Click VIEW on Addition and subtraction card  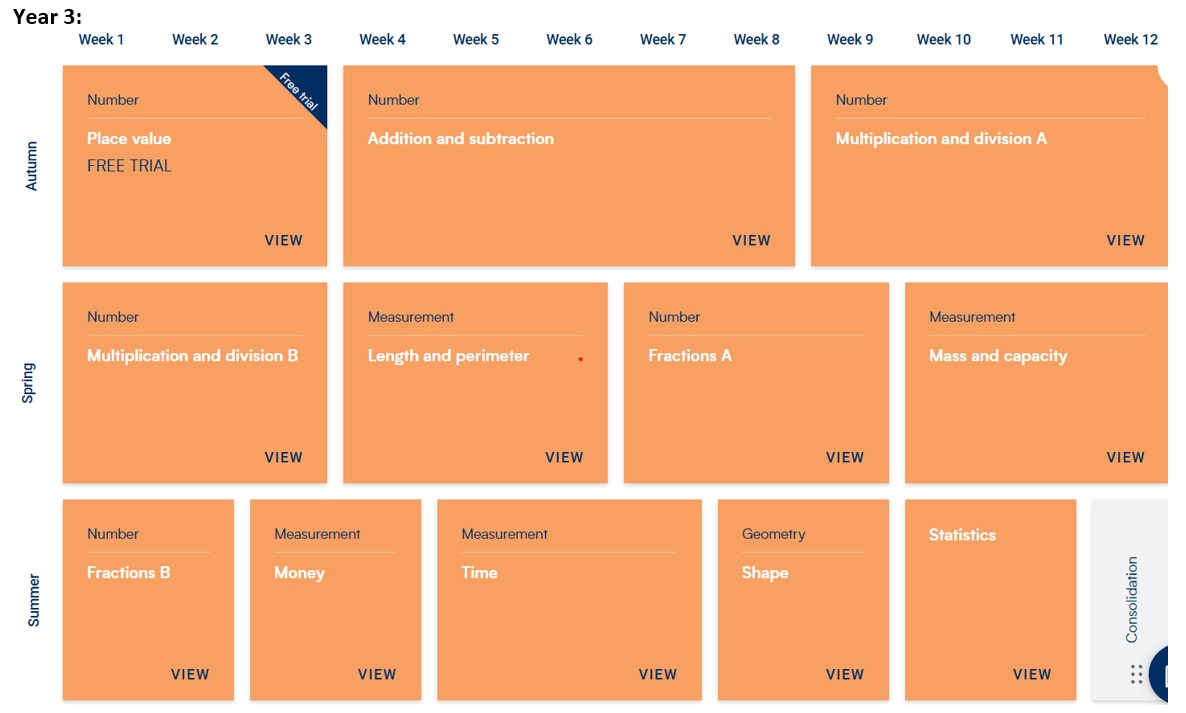coord(751,240)
